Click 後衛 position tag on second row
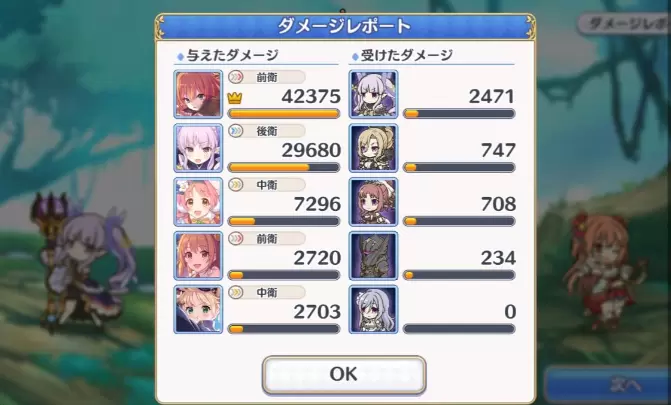 tap(266, 131)
